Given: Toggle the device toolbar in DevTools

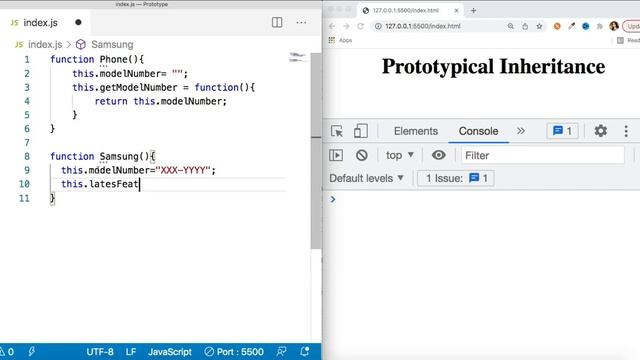Looking at the screenshot, I should click(361, 131).
